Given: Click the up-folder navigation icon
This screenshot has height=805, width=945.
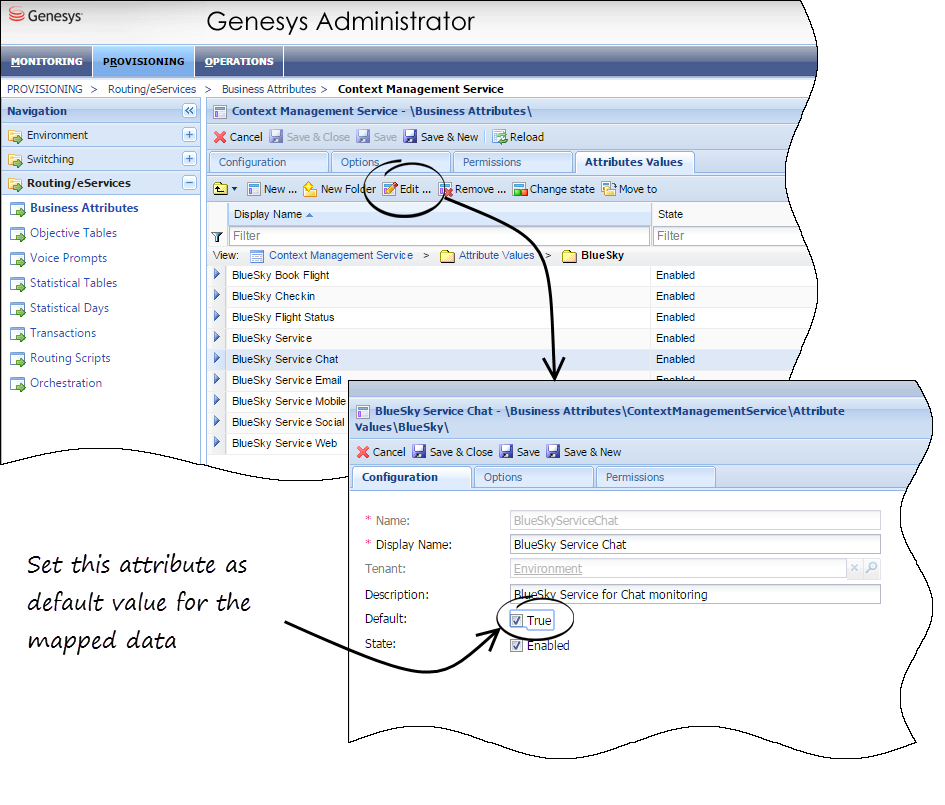Looking at the screenshot, I should pos(220,189).
